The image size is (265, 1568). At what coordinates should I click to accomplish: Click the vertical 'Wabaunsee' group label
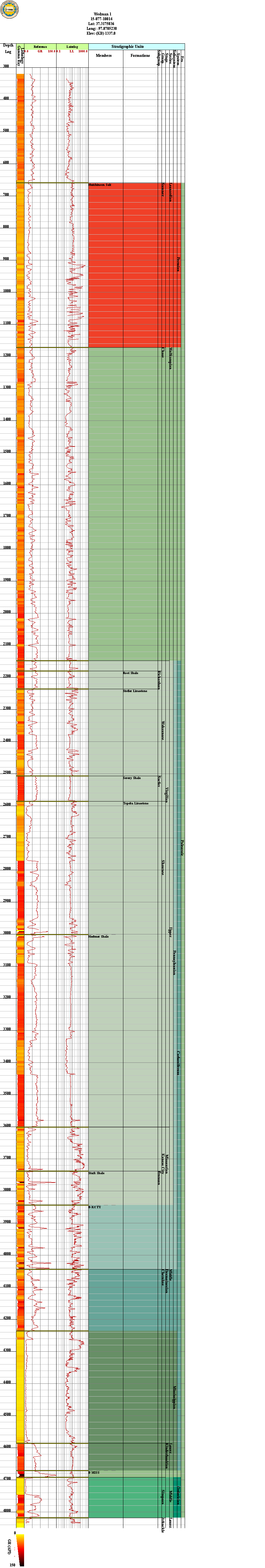pos(163,731)
